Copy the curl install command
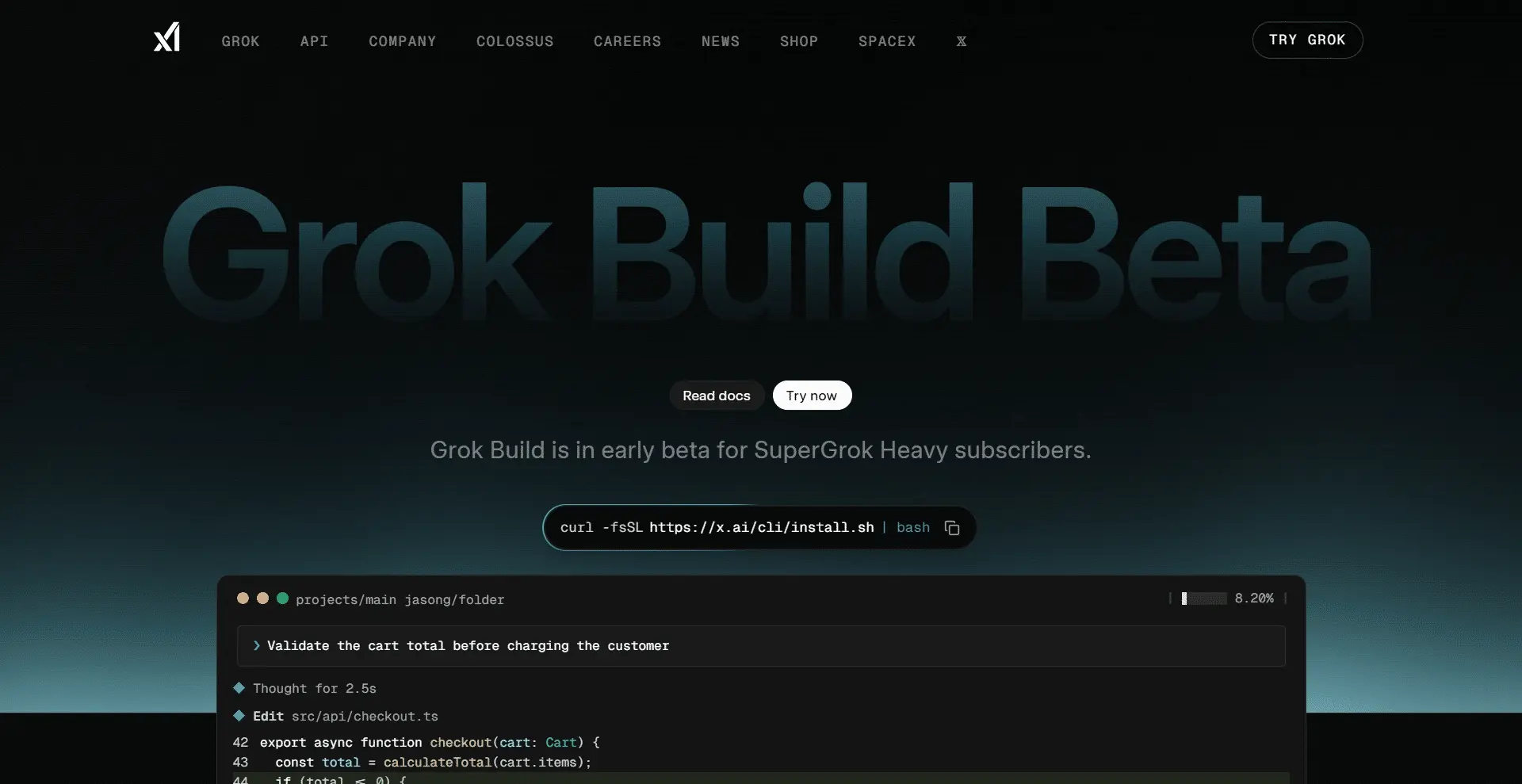Screen dimensions: 1522x784 (x=952, y=528)
